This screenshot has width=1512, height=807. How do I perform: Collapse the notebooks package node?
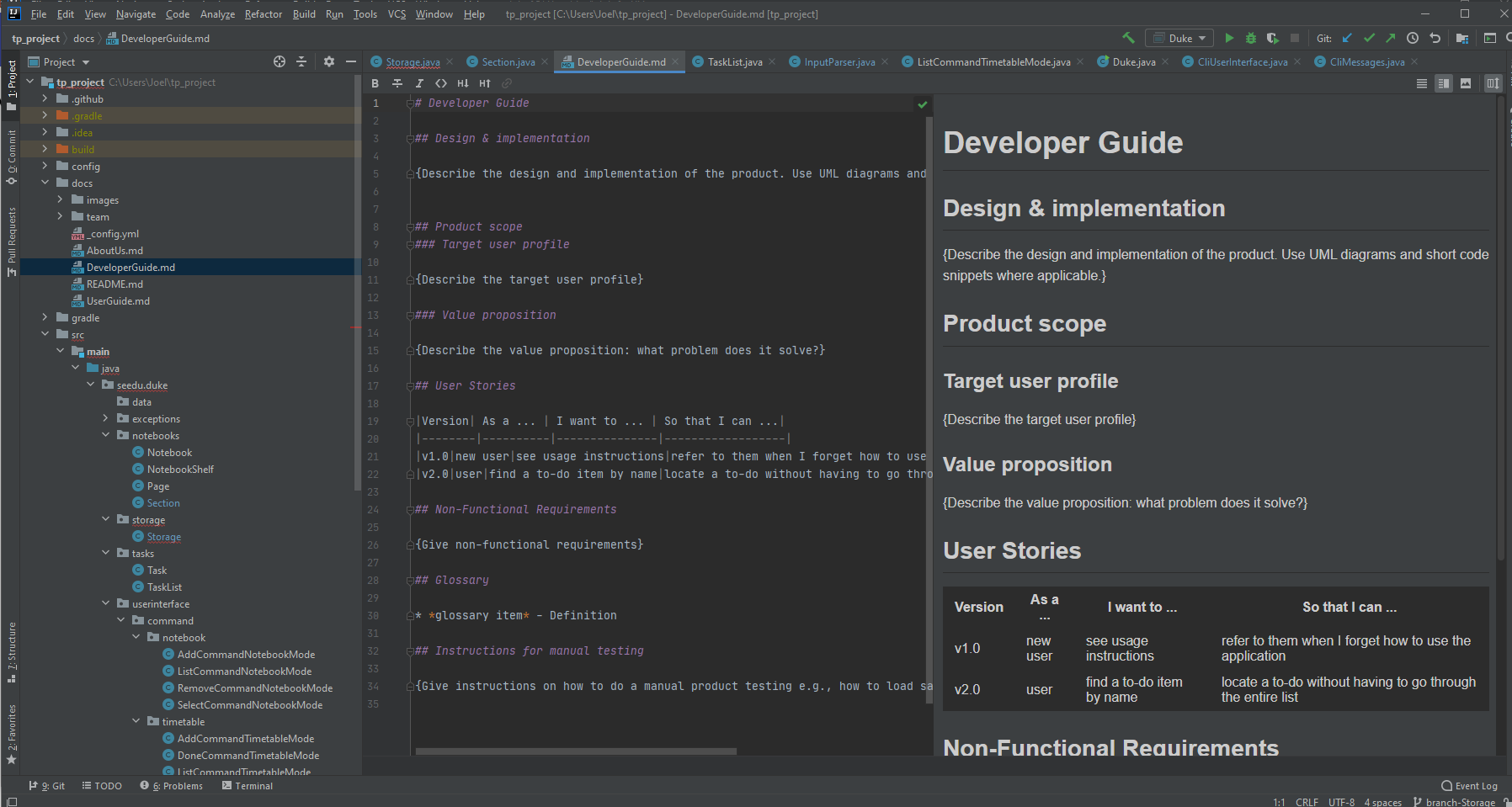tap(105, 436)
